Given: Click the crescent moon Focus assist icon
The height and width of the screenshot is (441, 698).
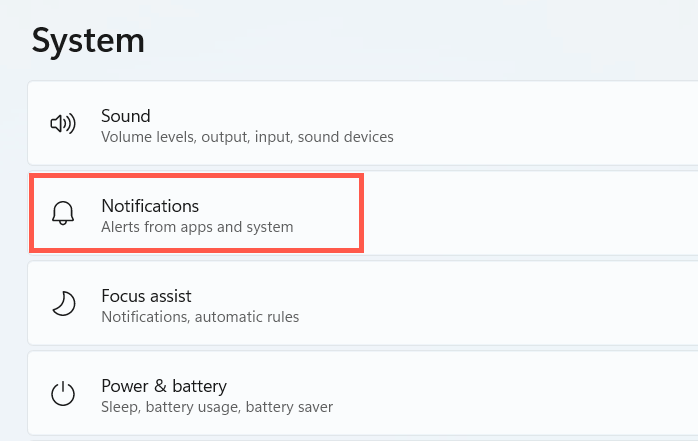Looking at the screenshot, I should click(63, 304).
